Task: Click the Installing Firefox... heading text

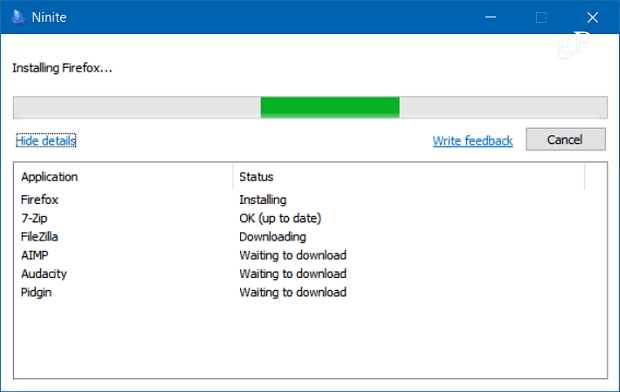Action: pos(62,68)
